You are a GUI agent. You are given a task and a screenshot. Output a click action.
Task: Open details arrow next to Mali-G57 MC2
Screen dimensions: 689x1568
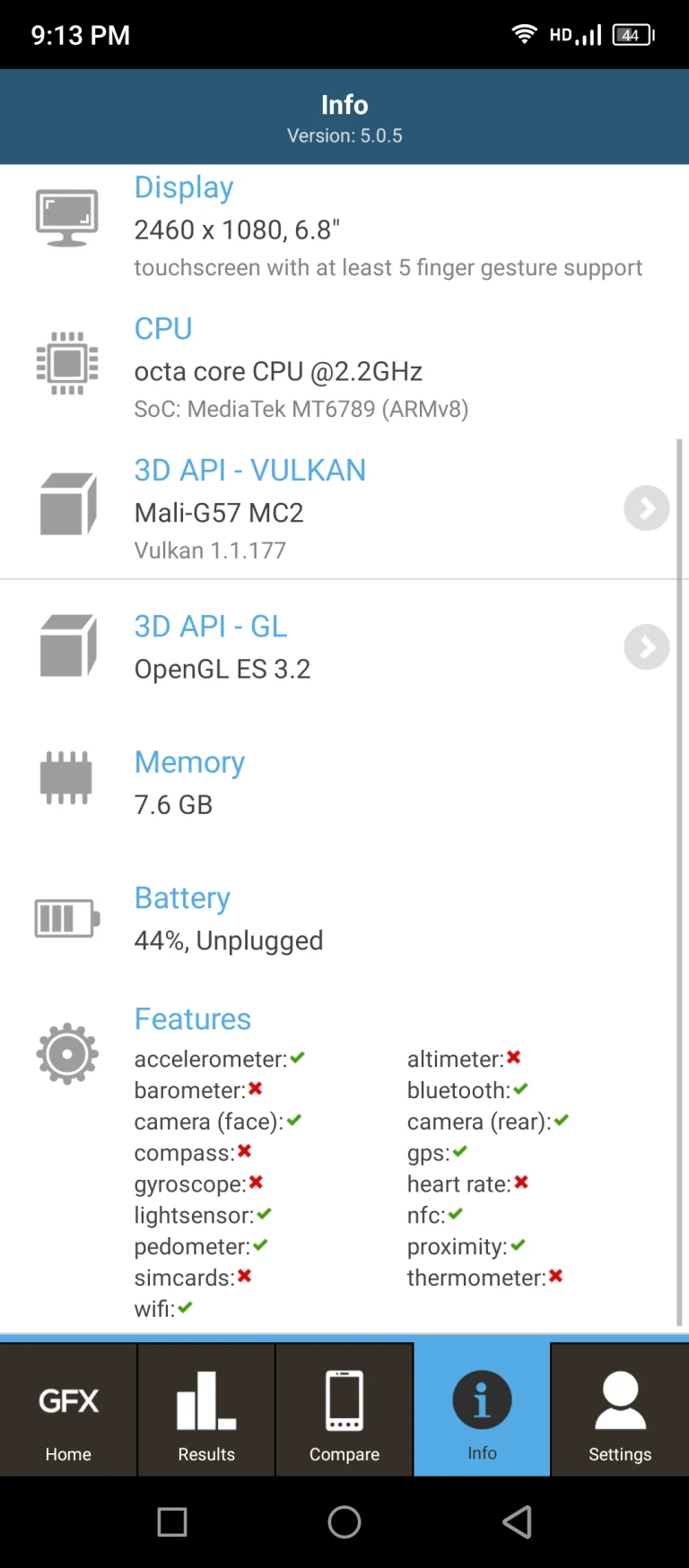point(647,508)
